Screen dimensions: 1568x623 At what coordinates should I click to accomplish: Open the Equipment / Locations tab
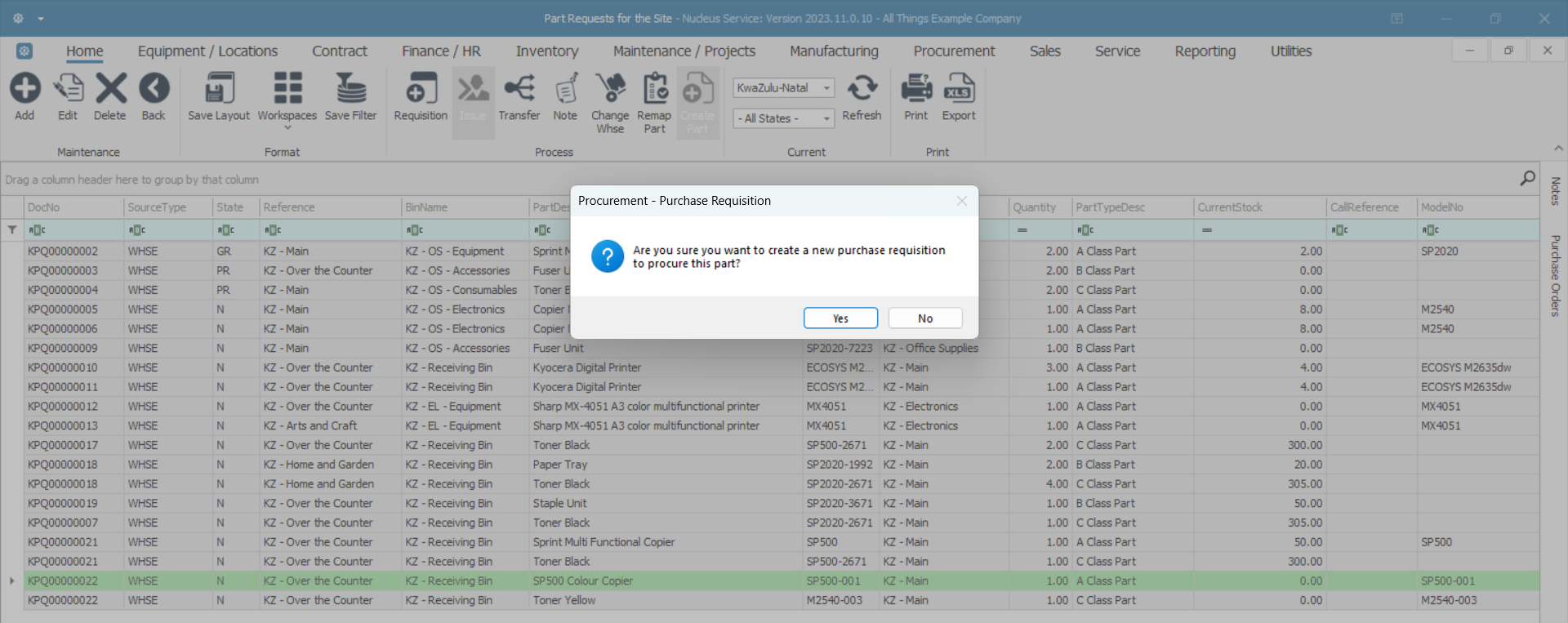coord(207,51)
